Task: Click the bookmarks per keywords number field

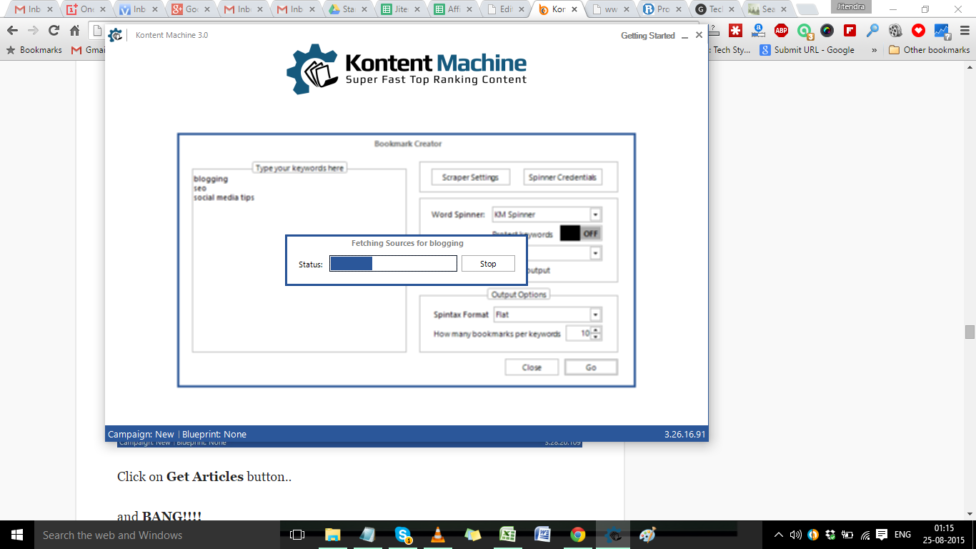Action: click(578, 334)
